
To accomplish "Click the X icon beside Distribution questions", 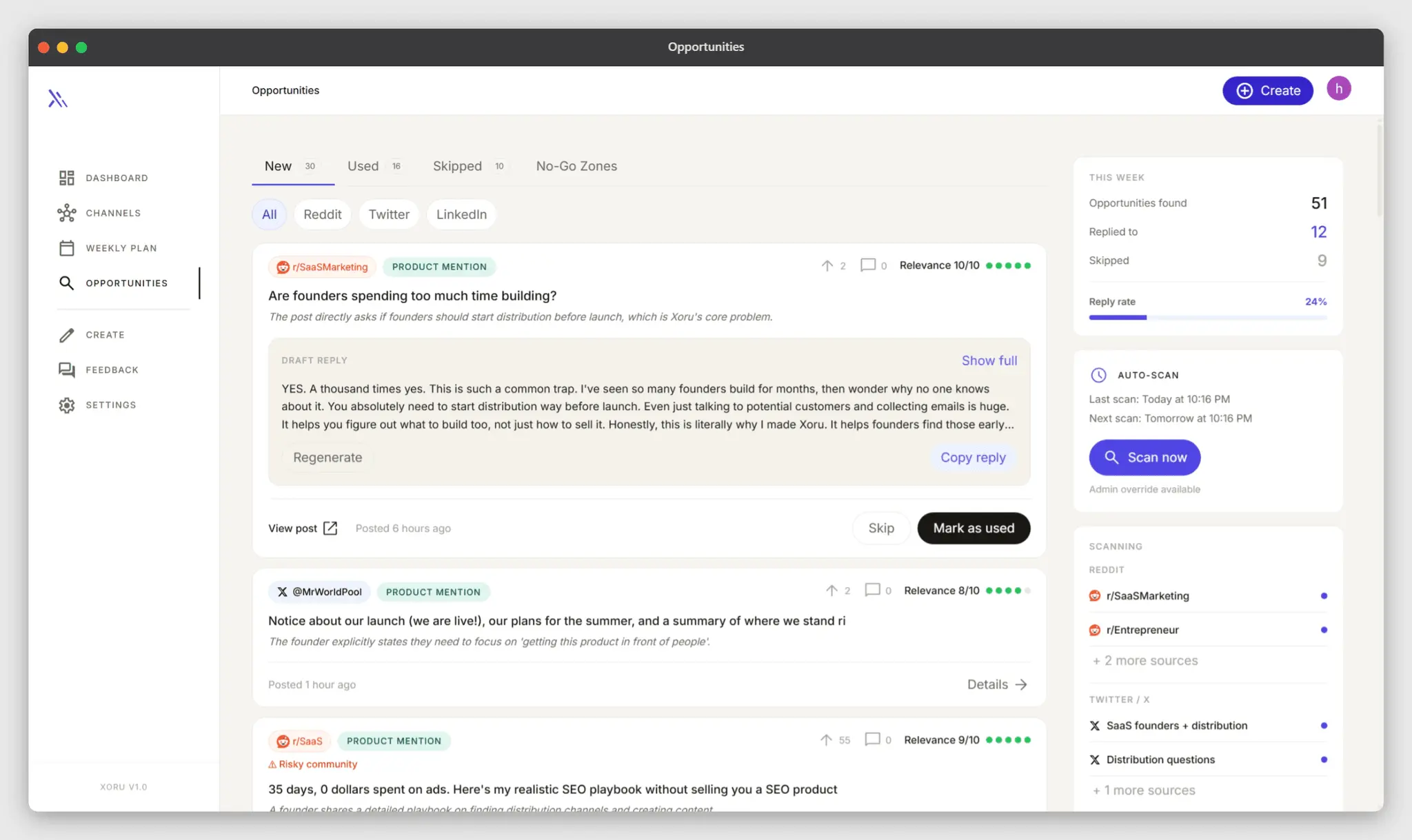I will (1094, 759).
